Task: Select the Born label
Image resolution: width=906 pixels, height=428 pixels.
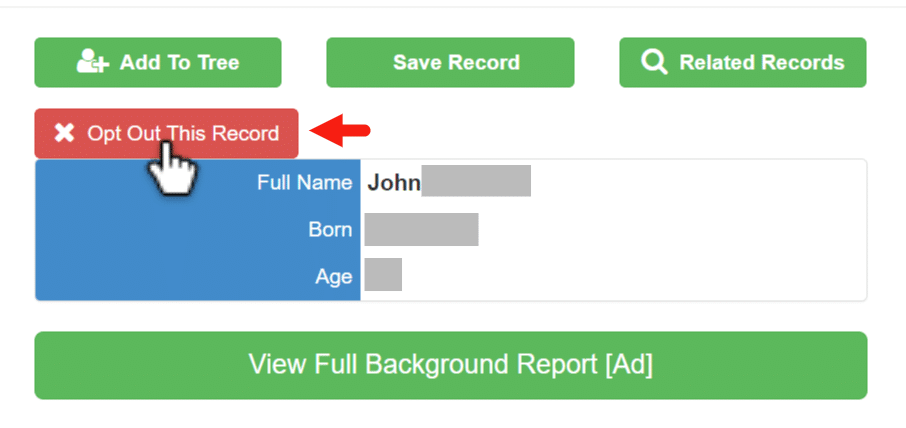Action: click(330, 229)
